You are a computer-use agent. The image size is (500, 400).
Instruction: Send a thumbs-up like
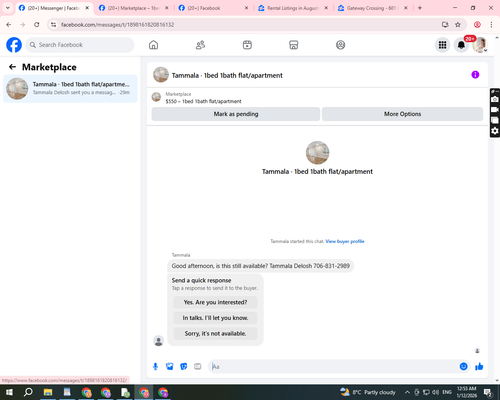point(479,367)
